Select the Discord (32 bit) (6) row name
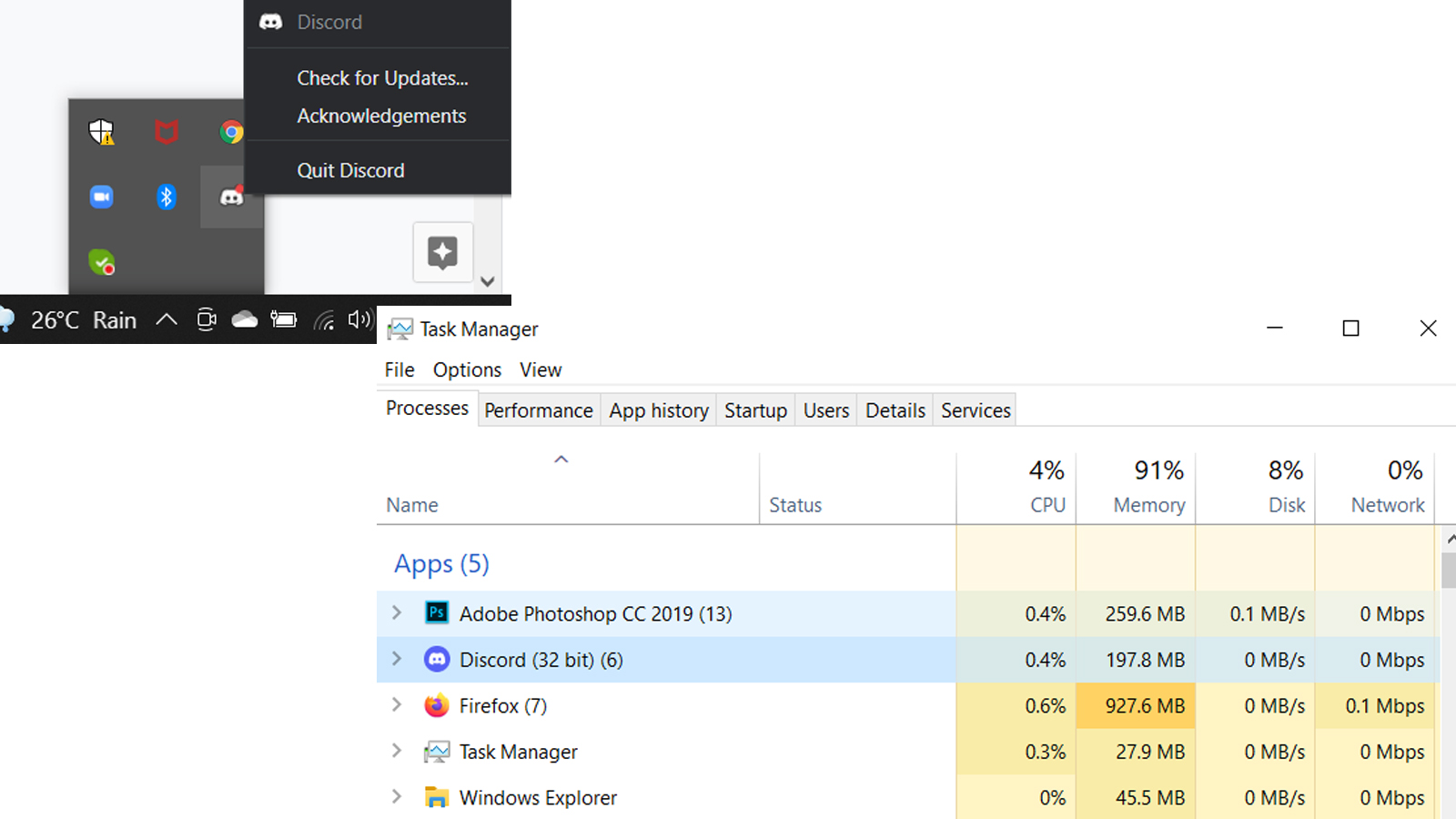The image size is (1456, 819). pos(541,660)
